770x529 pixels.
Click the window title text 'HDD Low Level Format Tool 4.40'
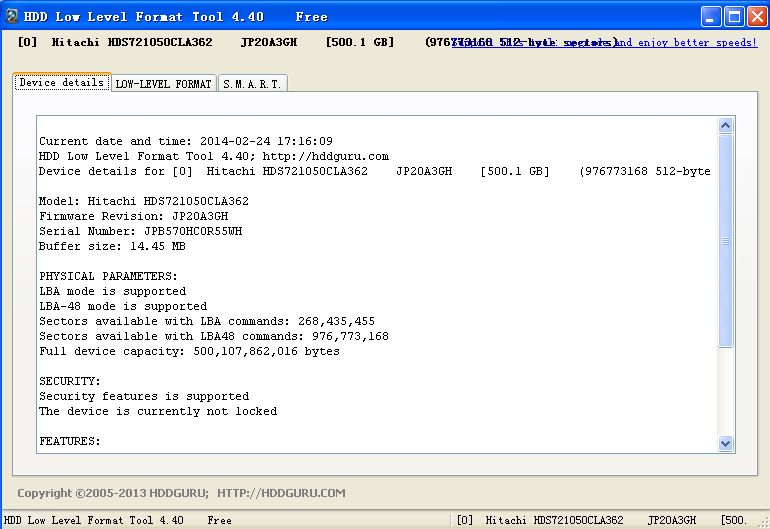144,17
